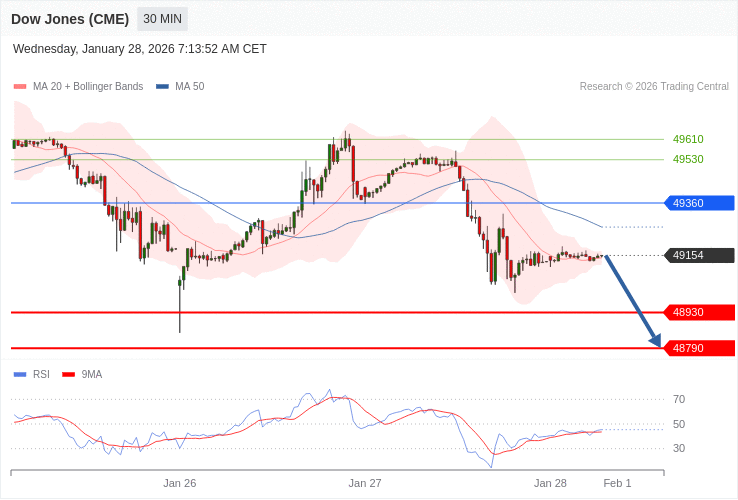738x500 pixels.
Task: Click the blue downward arrow head
Action: [655, 341]
